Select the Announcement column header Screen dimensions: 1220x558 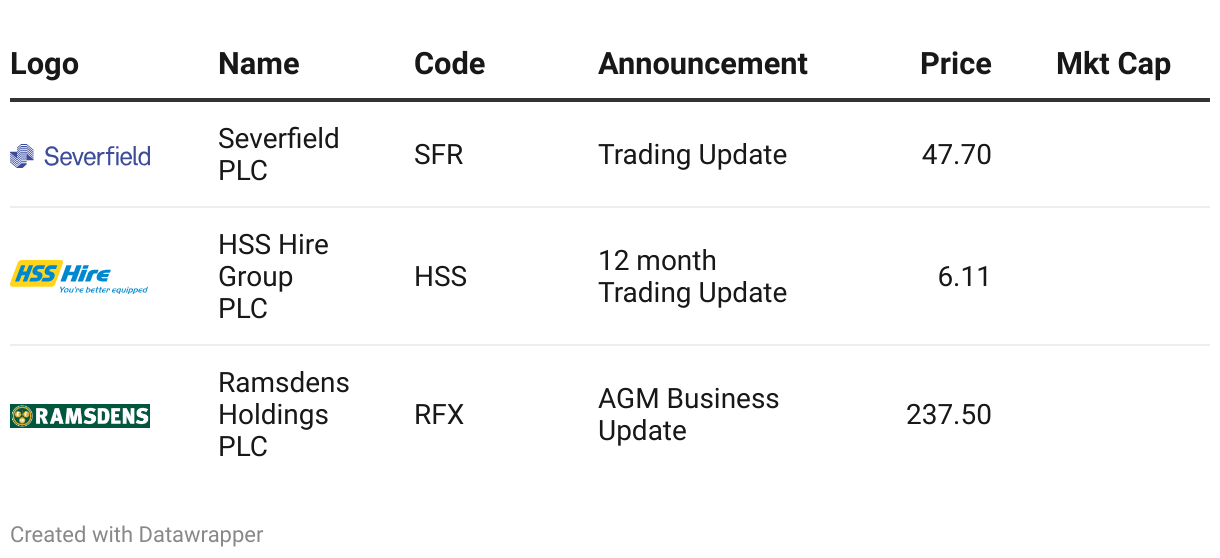(702, 64)
